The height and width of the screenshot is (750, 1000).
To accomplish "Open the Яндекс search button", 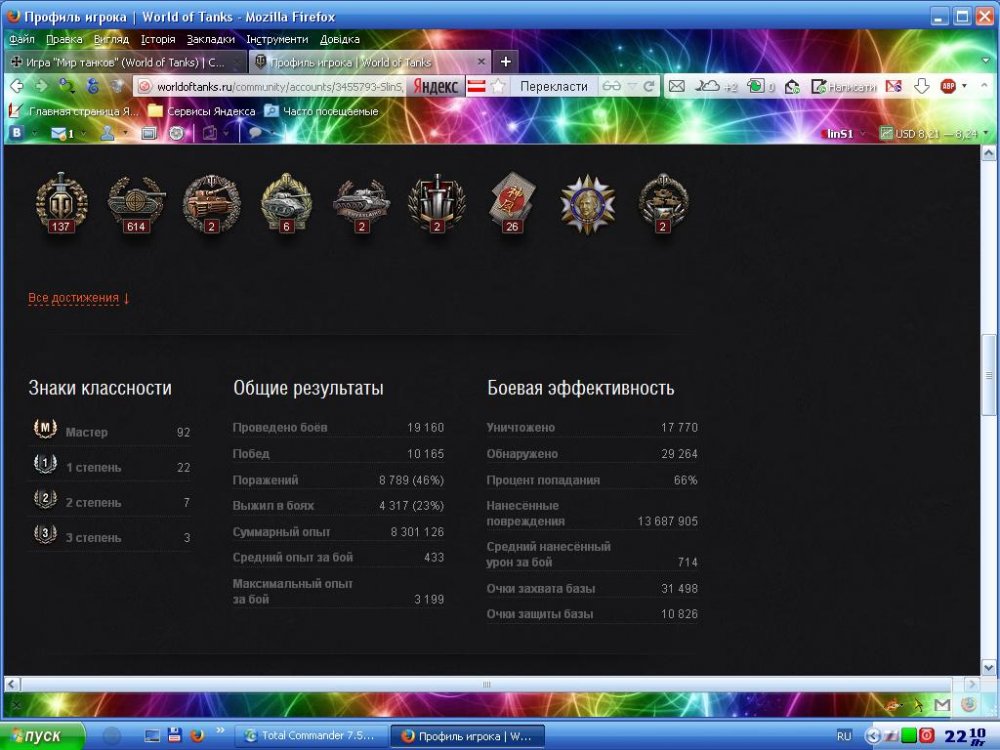I will tap(436, 86).
